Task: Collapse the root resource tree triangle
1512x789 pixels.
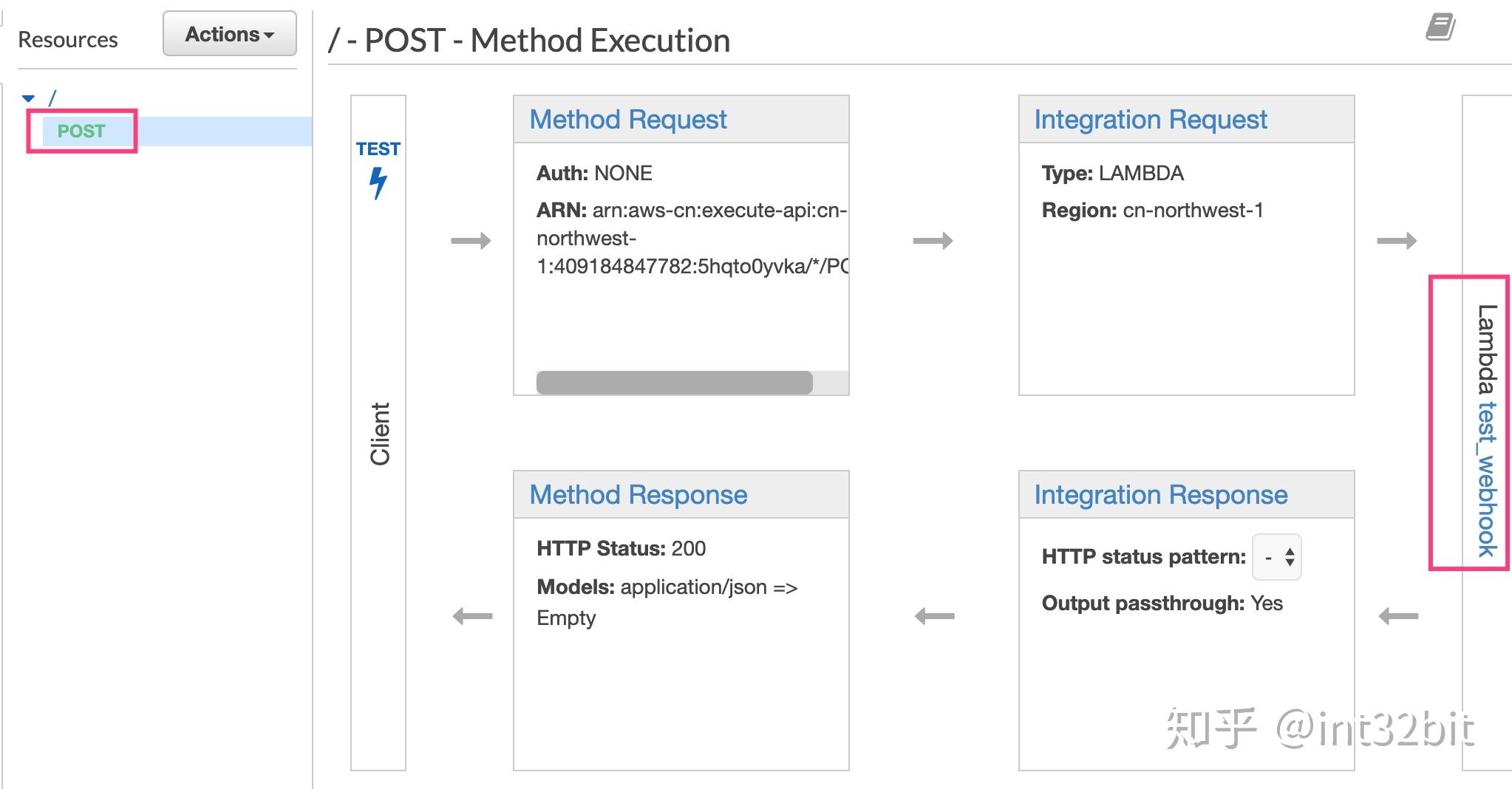Action: [x=29, y=98]
